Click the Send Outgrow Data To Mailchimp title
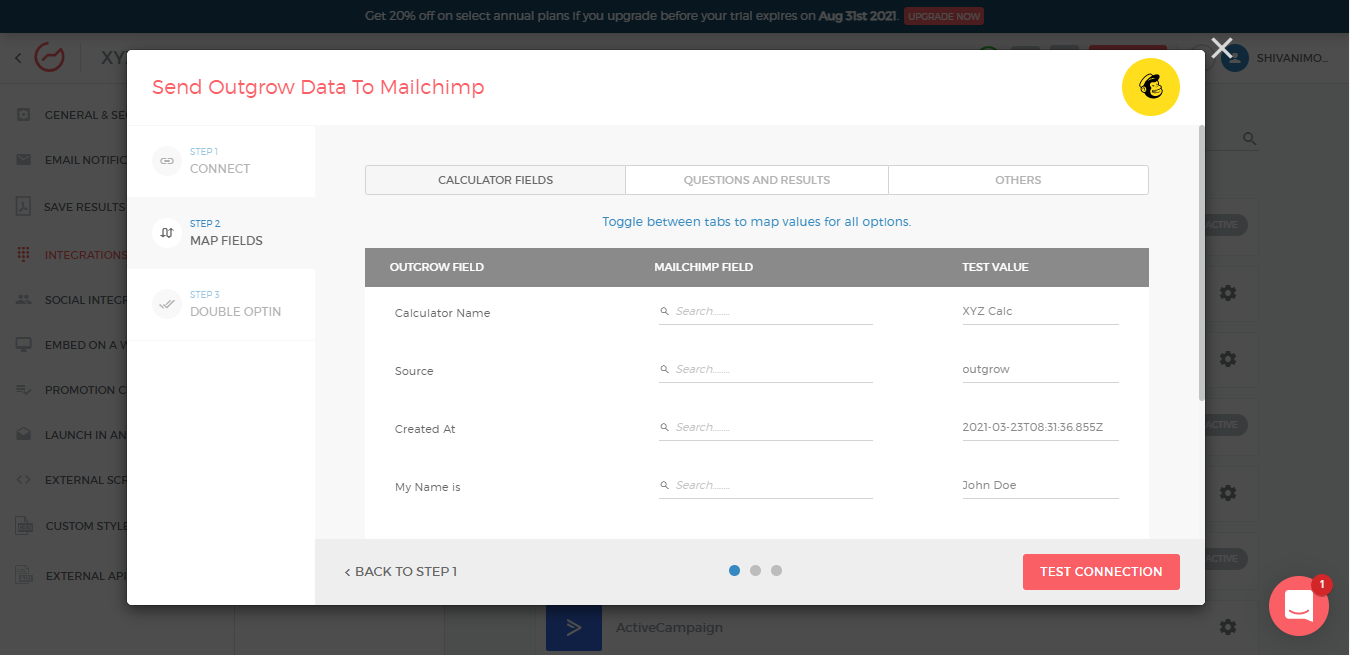The width and height of the screenshot is (1350, 655). (x=318, y=87)
